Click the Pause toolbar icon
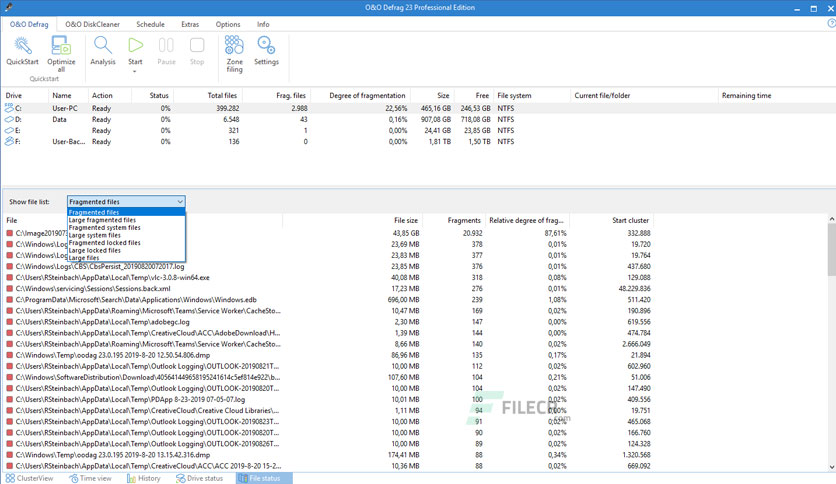 point(166,45)
